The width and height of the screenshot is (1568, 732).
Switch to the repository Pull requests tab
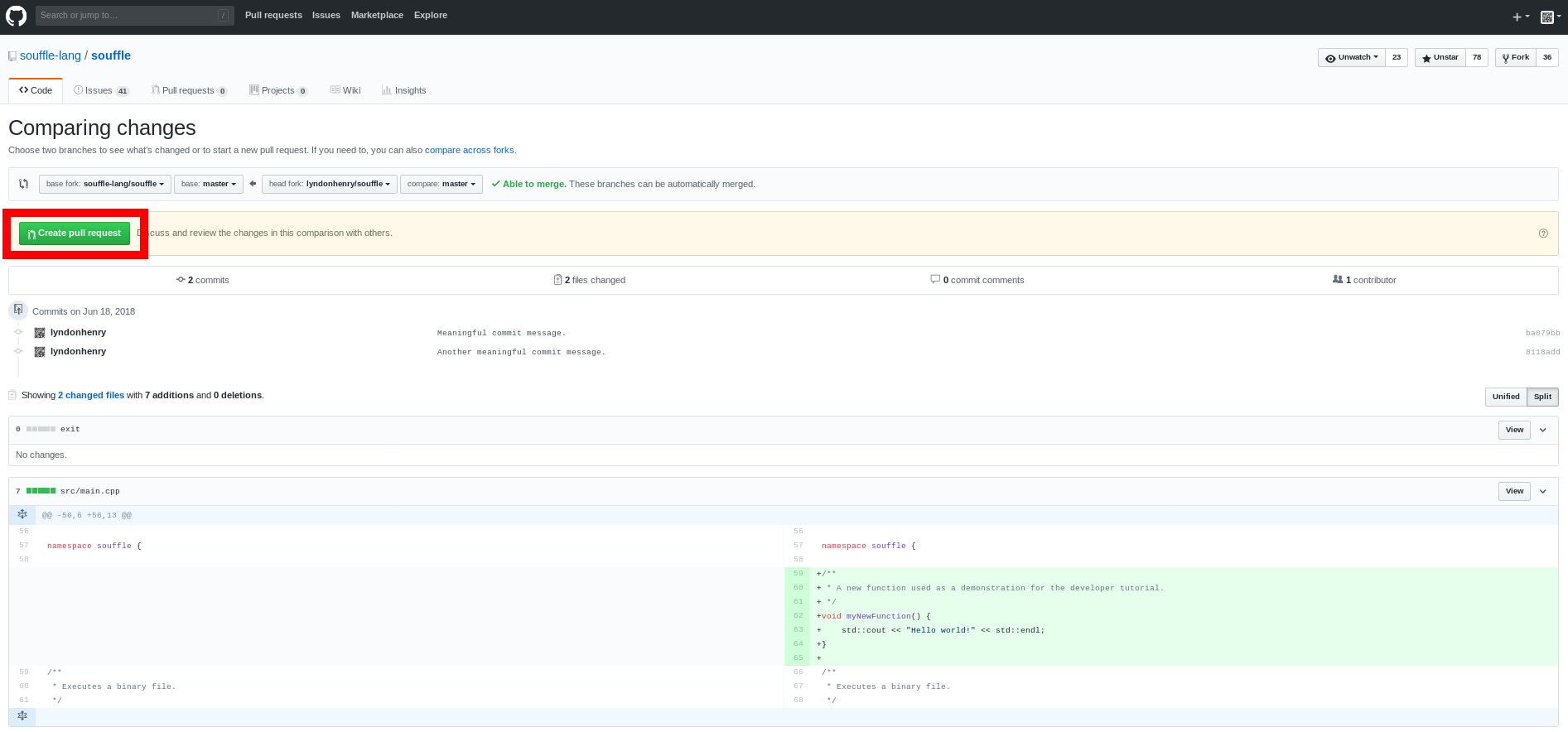coord(190,90)
